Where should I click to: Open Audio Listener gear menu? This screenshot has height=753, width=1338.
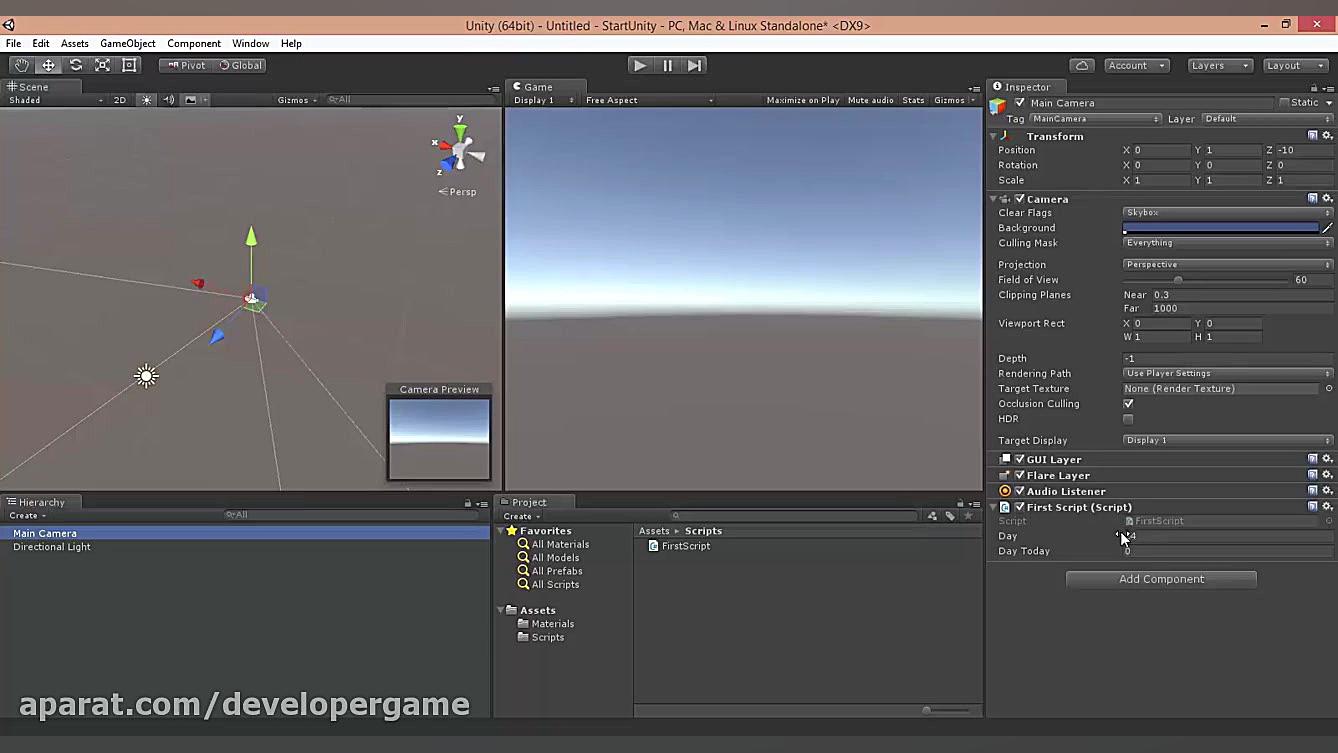(1327, 491)
